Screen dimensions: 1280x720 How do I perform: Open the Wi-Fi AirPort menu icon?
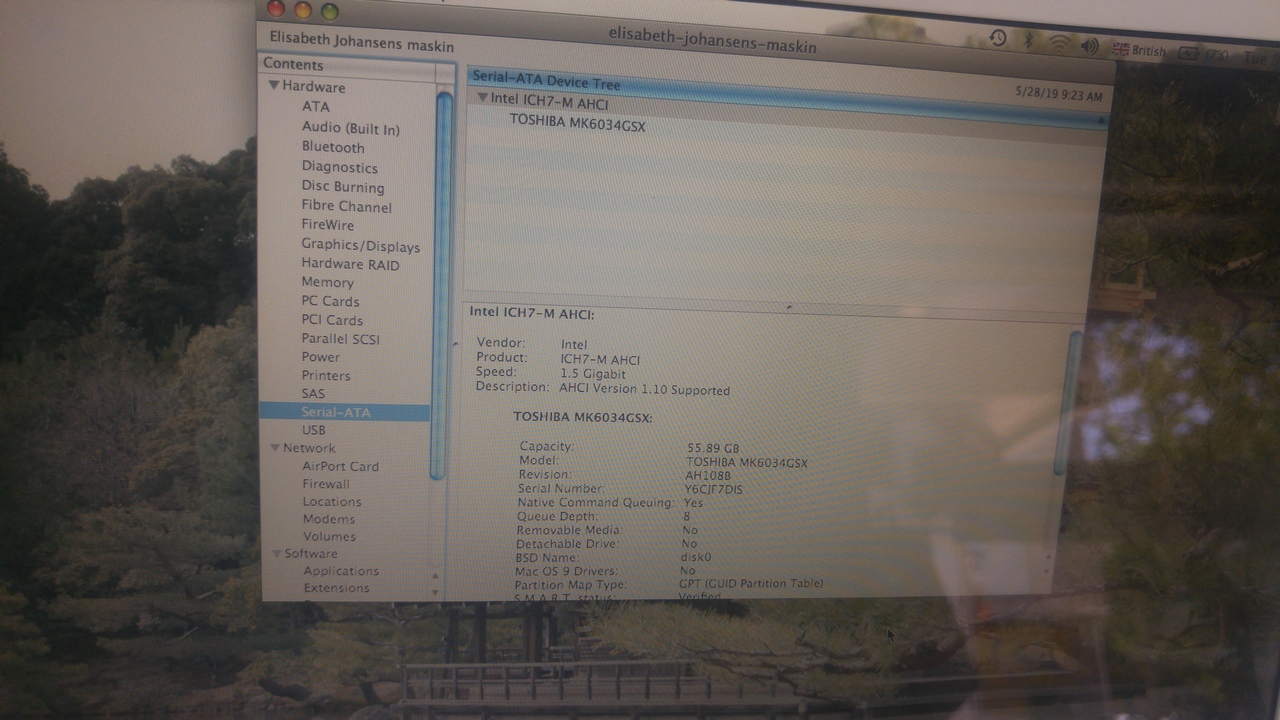[x=1059, y=43]
